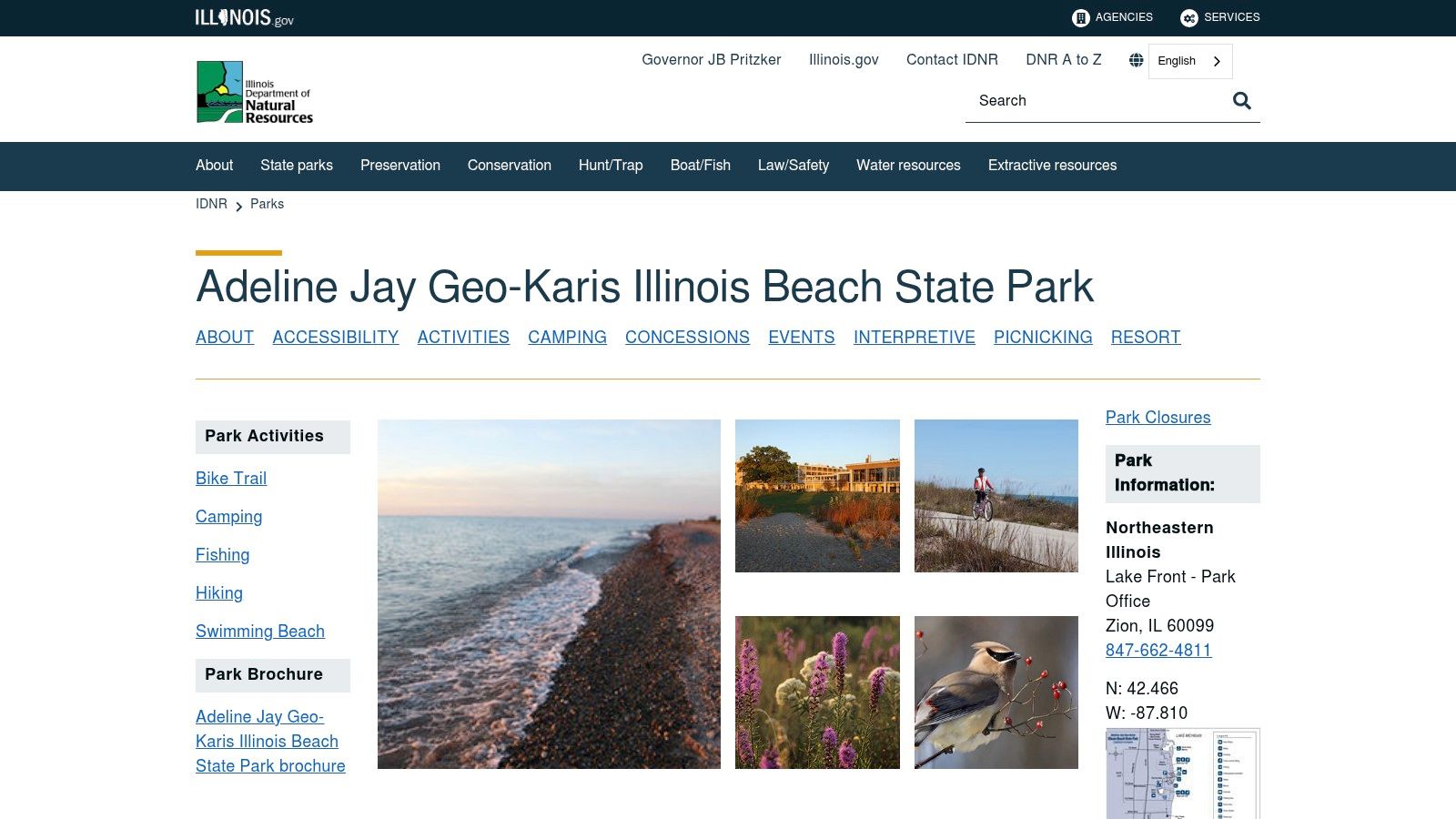Click the W: -87.810 coordinate text

[1147, 713]
